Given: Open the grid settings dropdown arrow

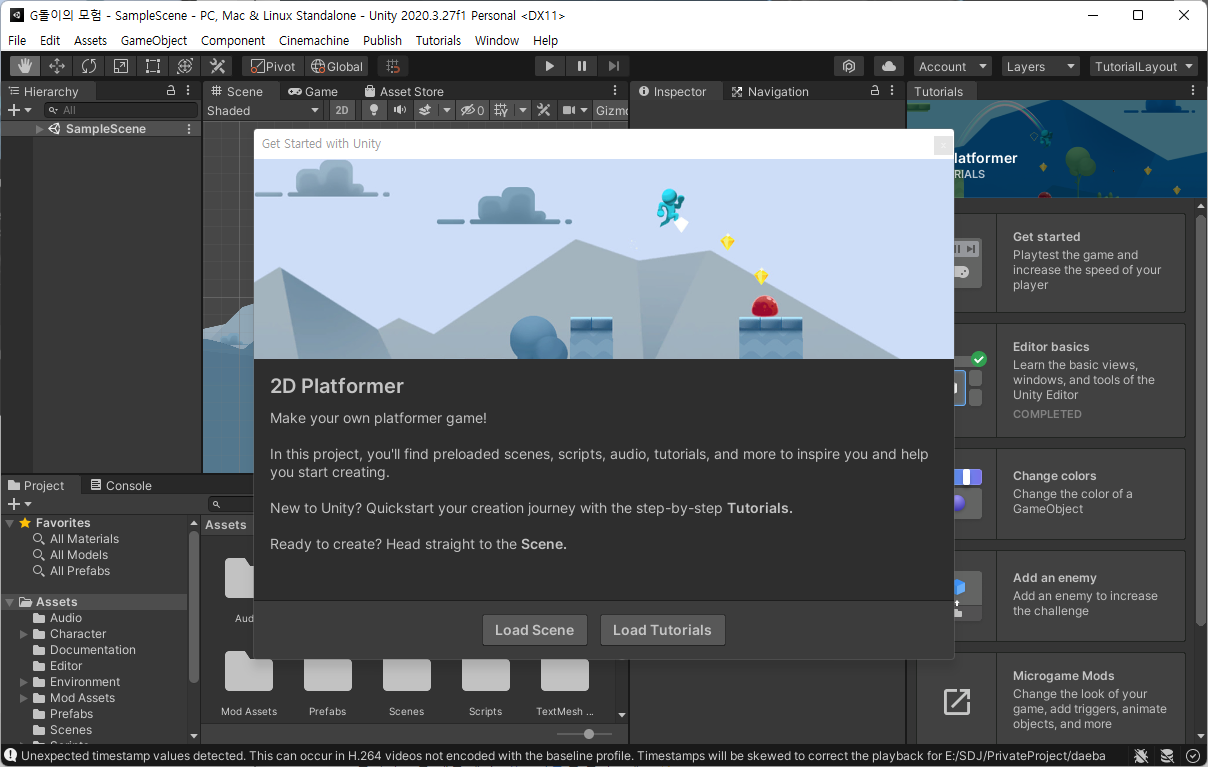Looking at the screenshot, I should tap(522, 110).
